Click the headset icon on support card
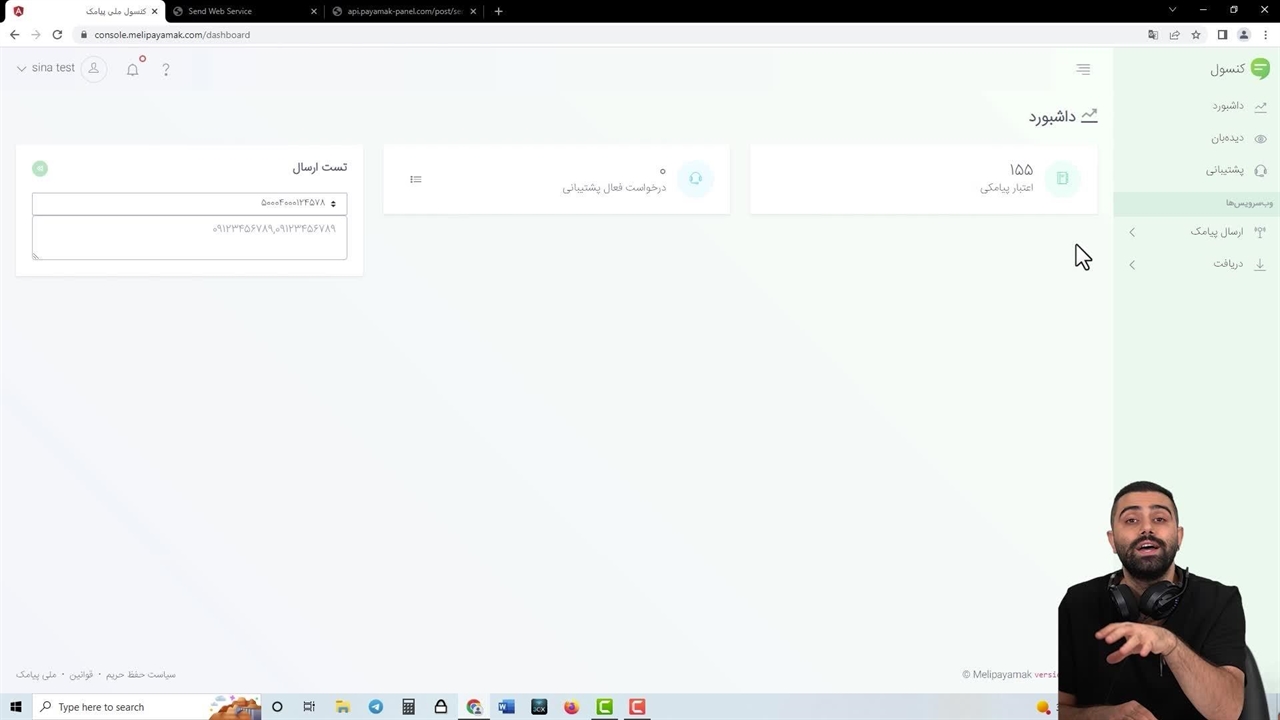This screenshot has width=1280, height=720. click(696, 179)
